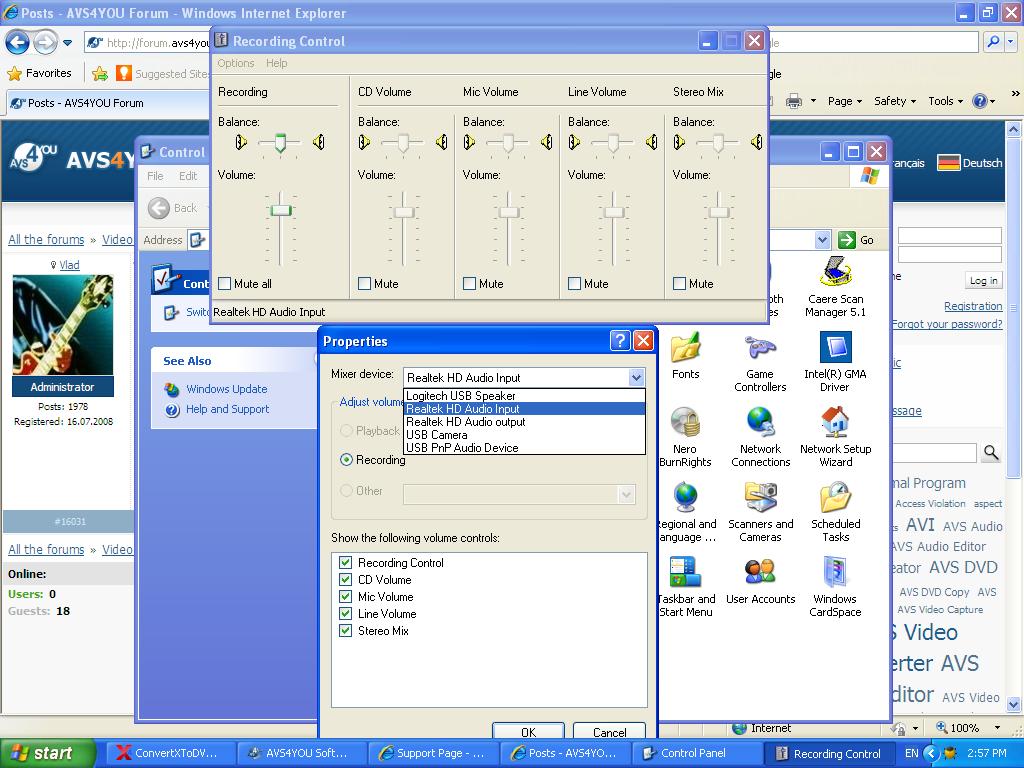The height and width of the screenshot is (768, 1024).
Task: Click the Windows Update icon in See Also
Action: point(172,389)
